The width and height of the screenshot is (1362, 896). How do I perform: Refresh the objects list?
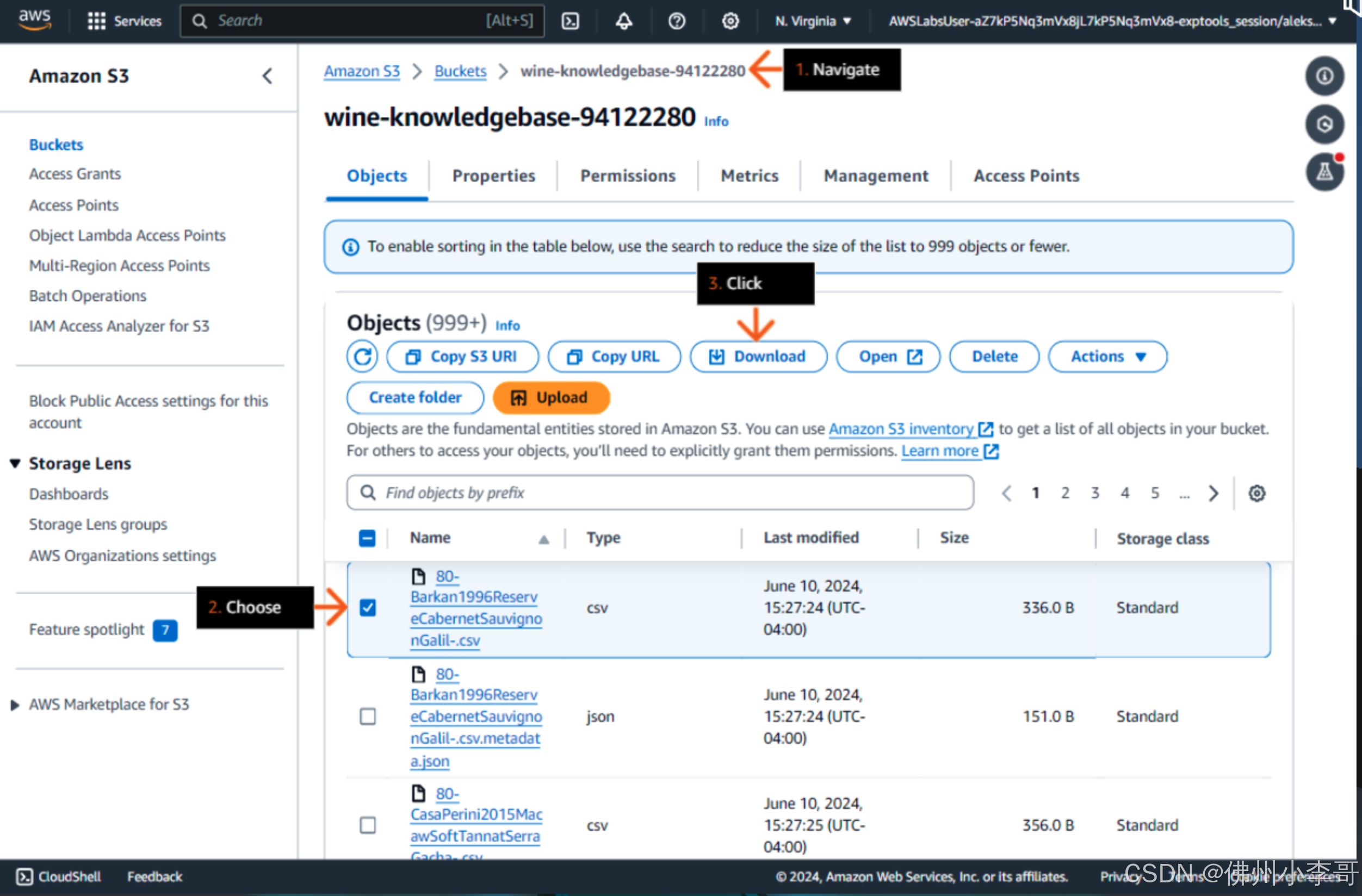point(362,357)
